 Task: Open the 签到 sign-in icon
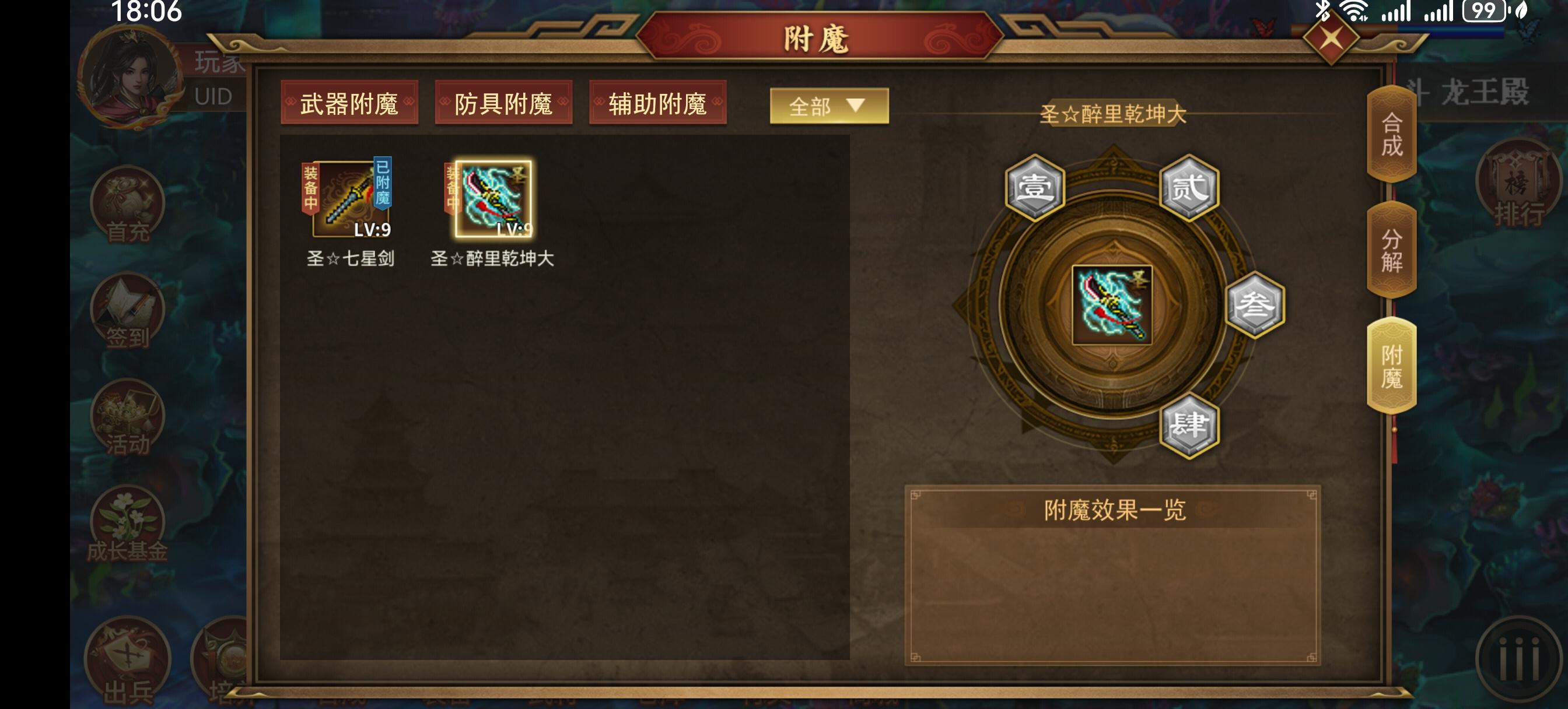click(x=128, y=311)
